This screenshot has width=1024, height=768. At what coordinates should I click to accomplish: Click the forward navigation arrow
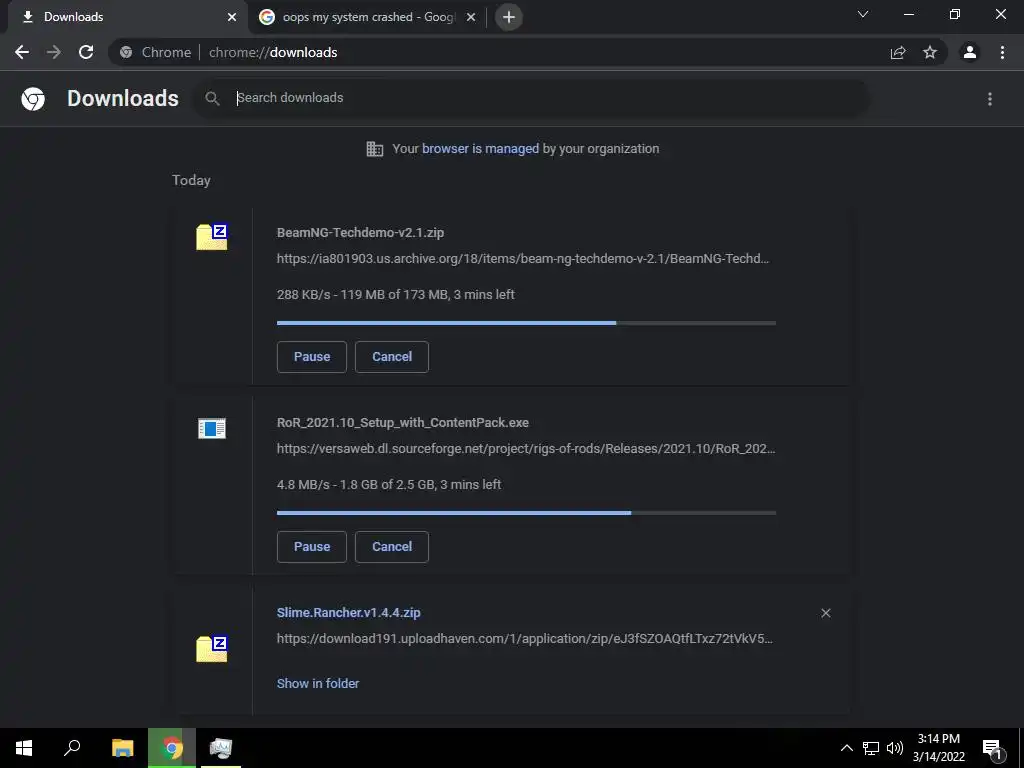point(54,52)
